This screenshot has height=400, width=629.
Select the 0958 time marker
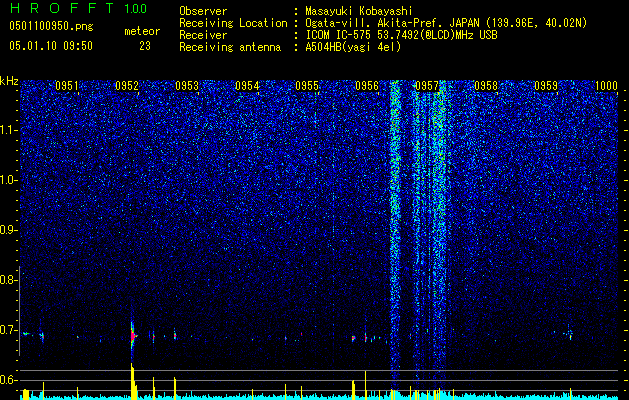[x=486, y=85]
